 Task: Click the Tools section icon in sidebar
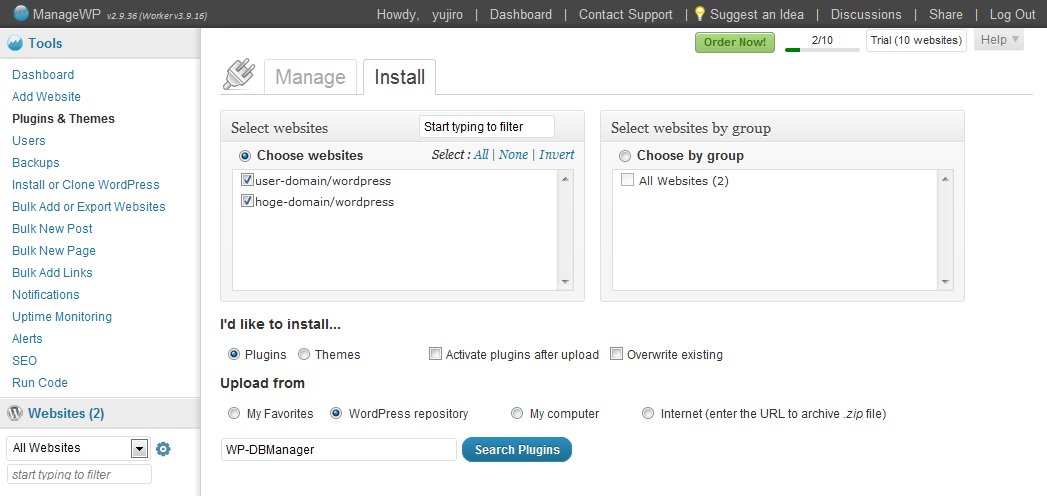[15, 44]
